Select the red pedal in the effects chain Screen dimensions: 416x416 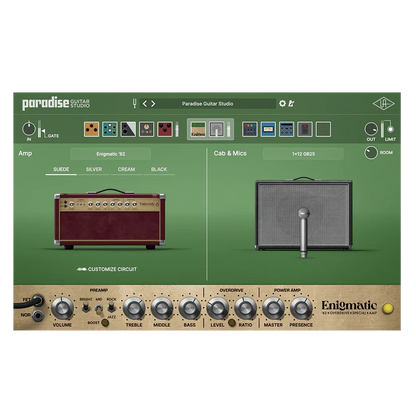coord(165,129)
